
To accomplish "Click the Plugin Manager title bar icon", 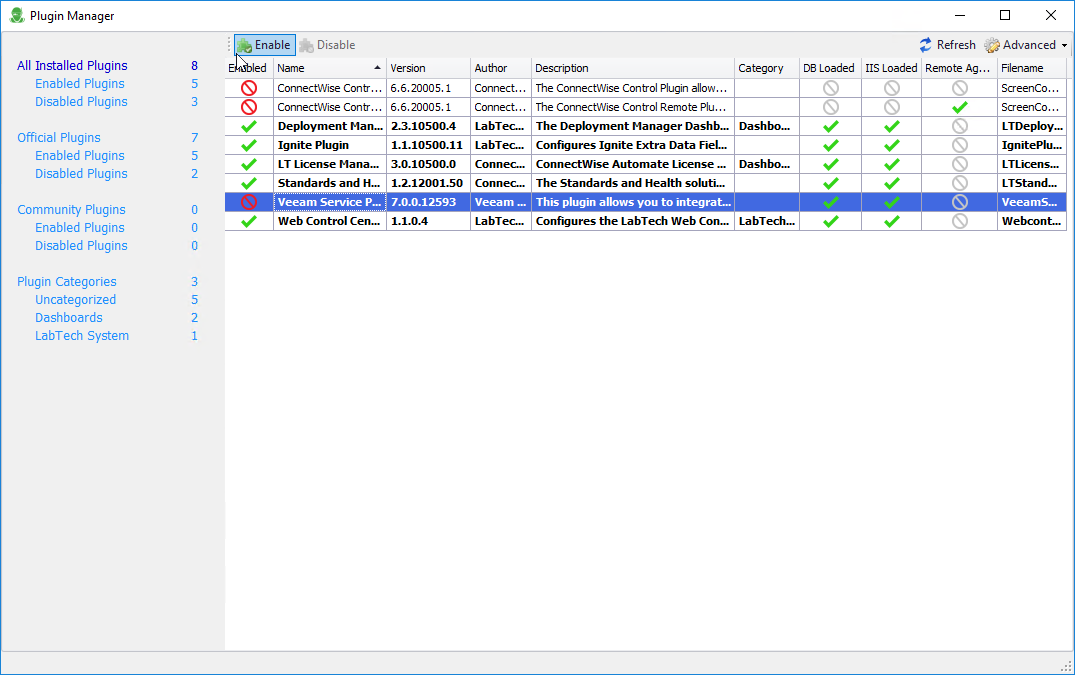I will click(x=16, y=15).
